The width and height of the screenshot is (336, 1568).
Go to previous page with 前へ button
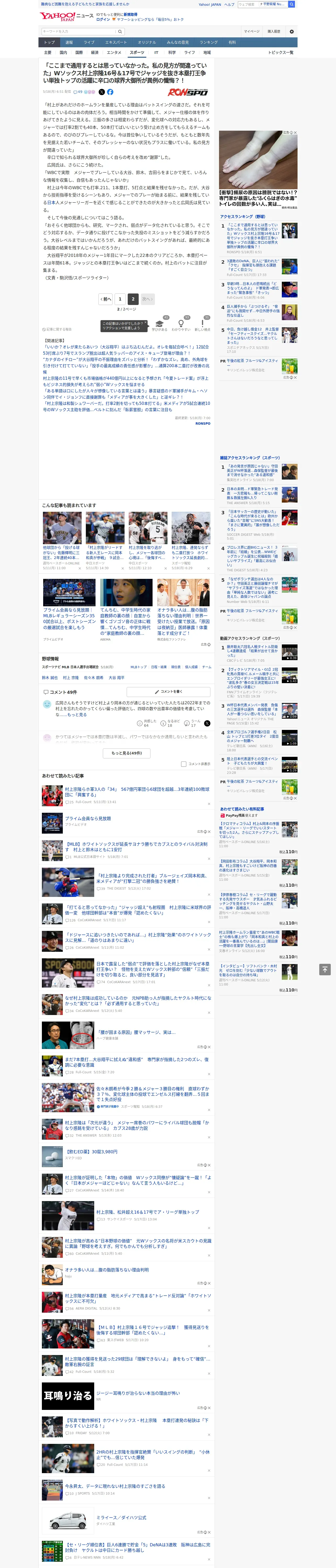105,299
